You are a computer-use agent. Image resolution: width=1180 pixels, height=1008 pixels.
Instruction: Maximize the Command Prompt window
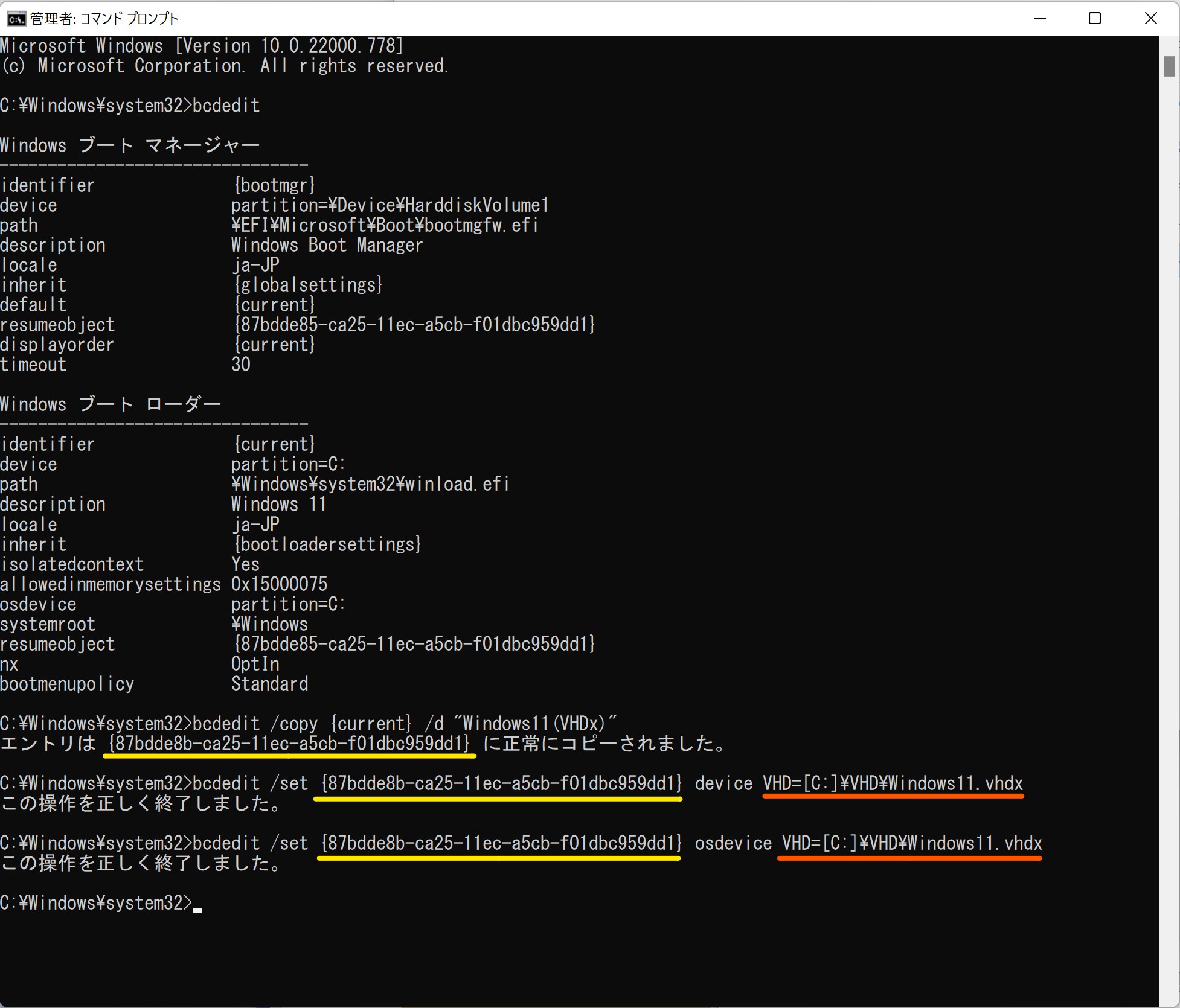1094,18
